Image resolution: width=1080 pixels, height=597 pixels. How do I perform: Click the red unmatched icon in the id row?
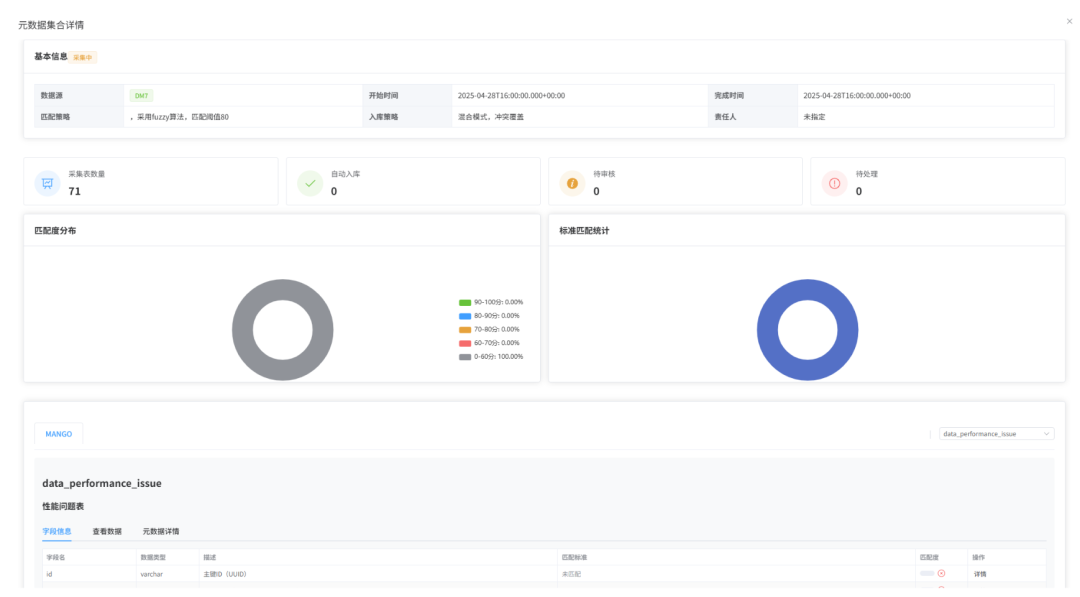(942, 574)
